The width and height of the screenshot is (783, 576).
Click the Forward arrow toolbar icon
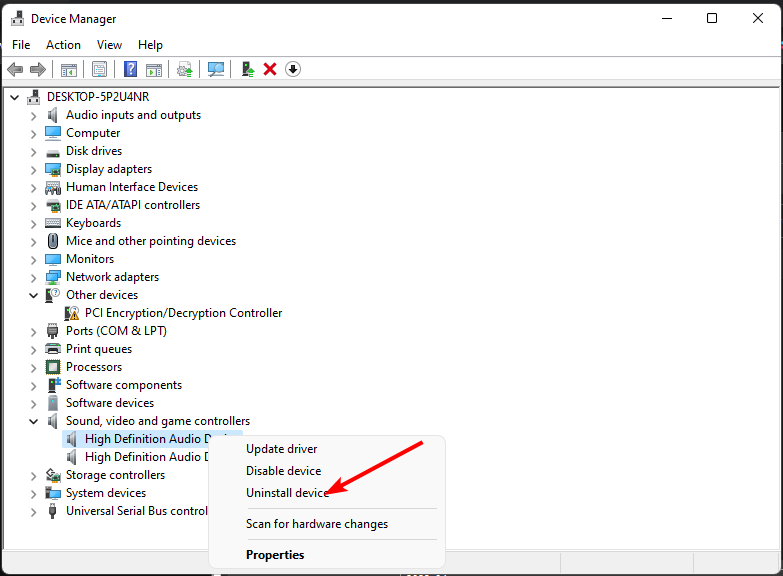pos(38,69)
